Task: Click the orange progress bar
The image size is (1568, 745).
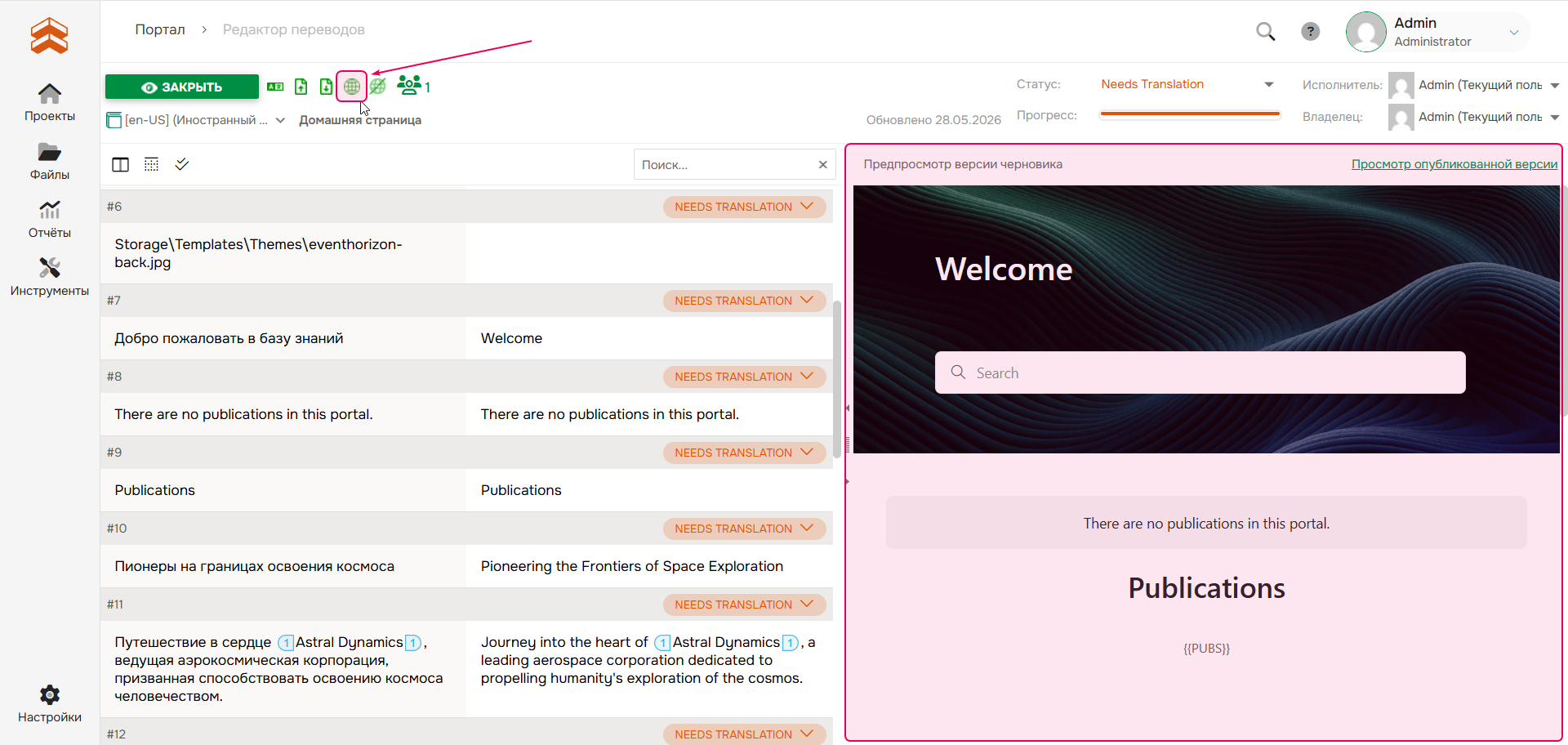Action: pyautogui.click(x=1190, y=114)
